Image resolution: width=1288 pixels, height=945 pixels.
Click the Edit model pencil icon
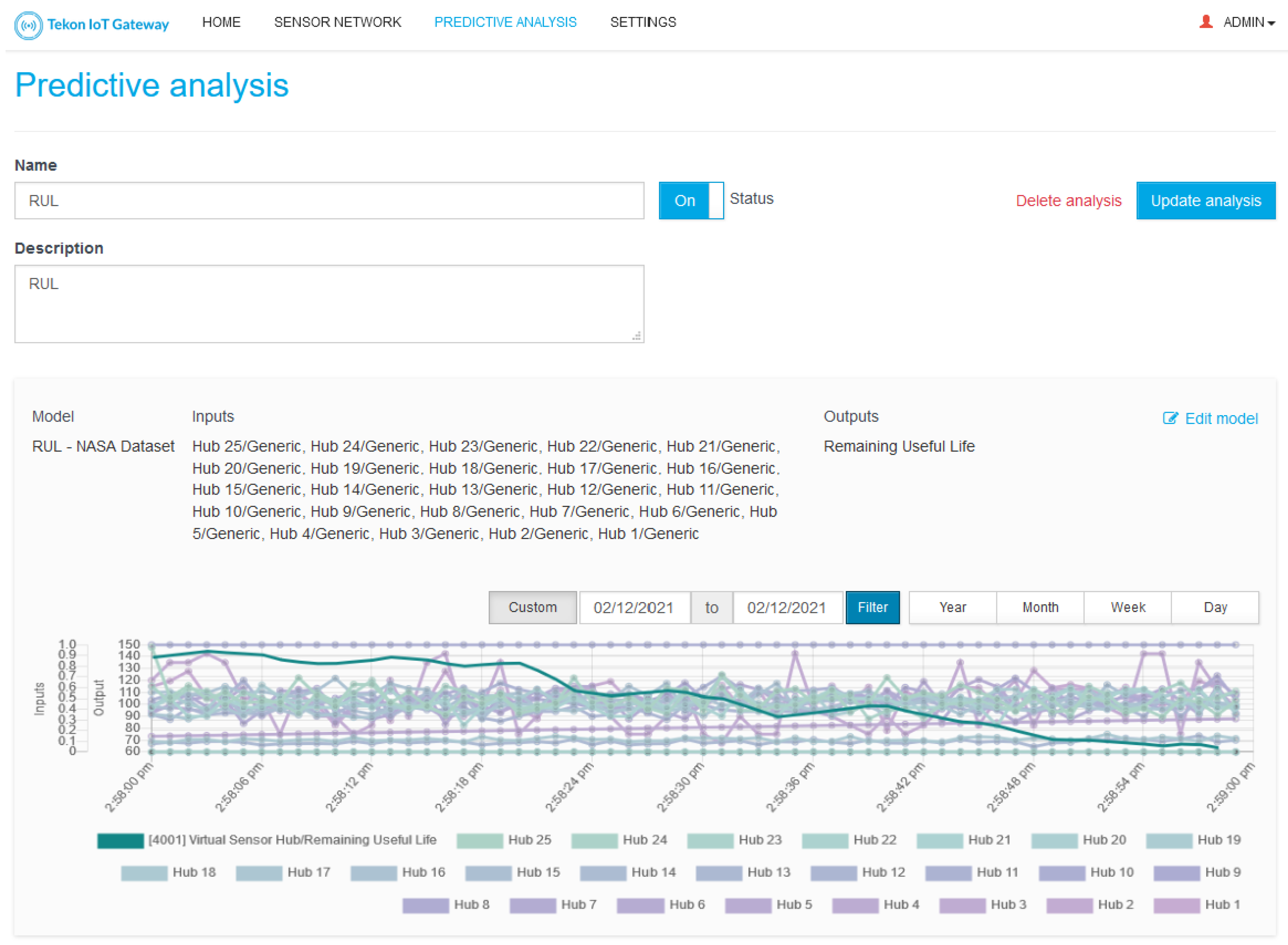click(1170, 418)
